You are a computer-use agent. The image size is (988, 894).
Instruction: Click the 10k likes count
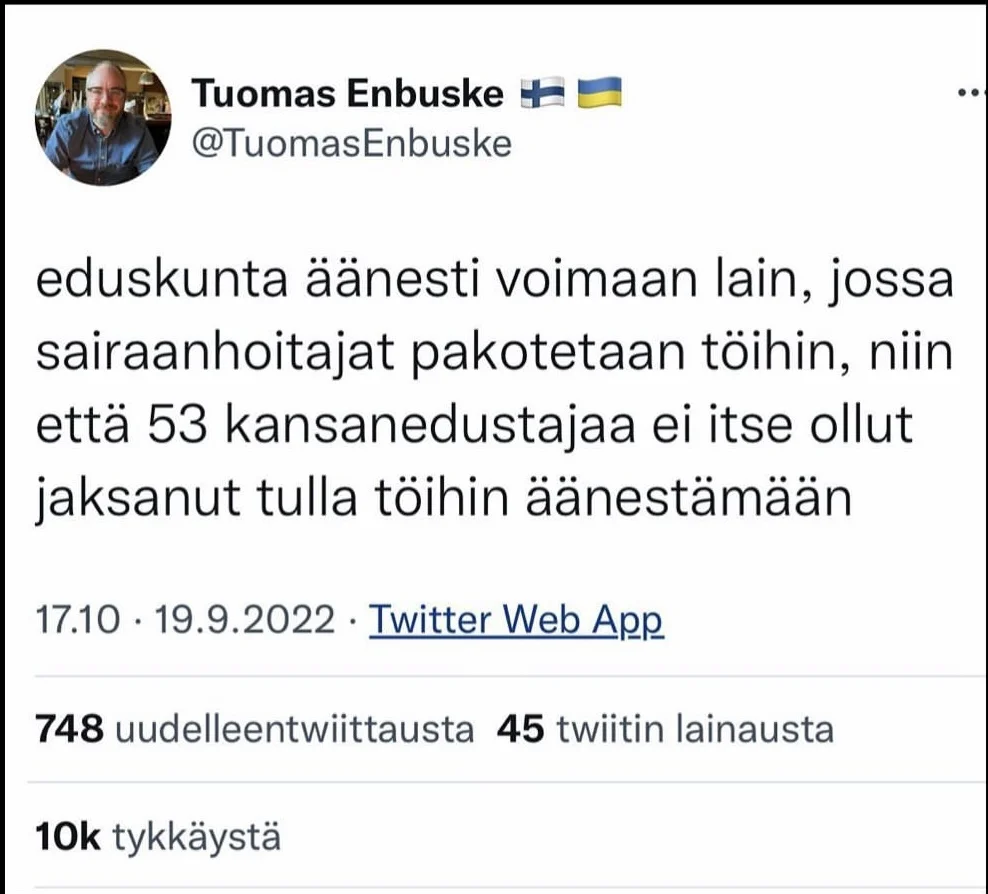click(x=67, y=837)
